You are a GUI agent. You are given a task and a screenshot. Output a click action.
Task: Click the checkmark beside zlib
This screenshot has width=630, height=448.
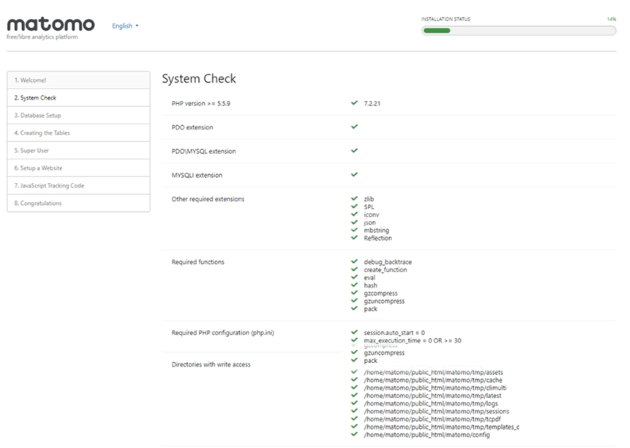[x=354, y=198]
